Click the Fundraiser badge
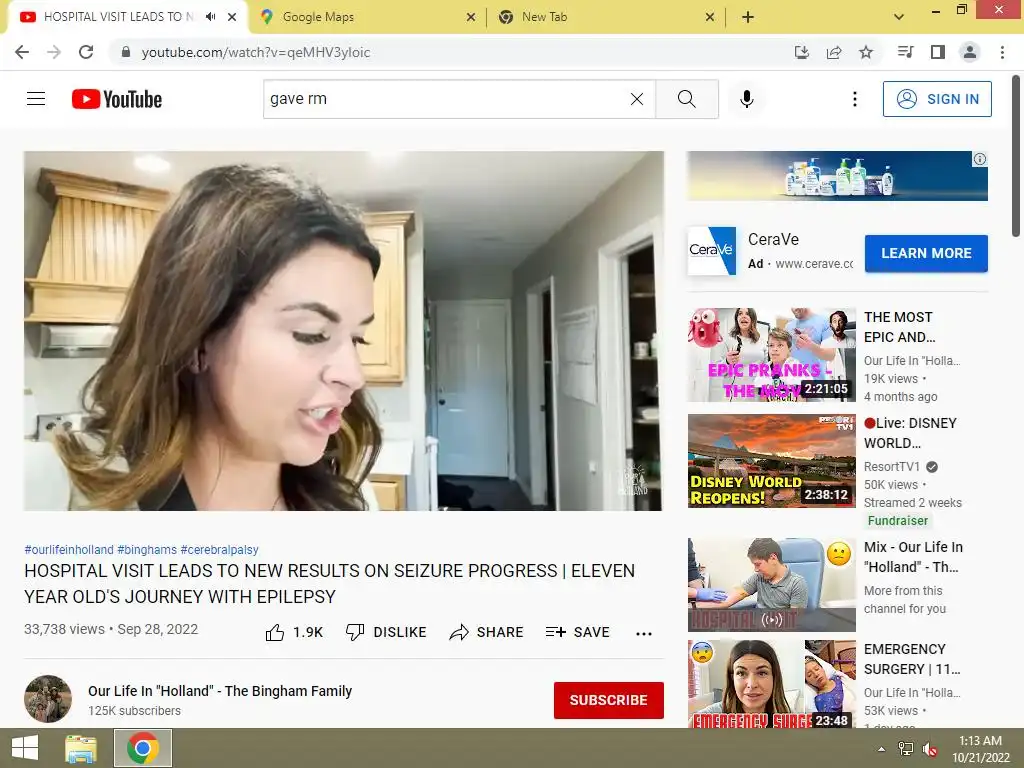 tap(897, 520)
